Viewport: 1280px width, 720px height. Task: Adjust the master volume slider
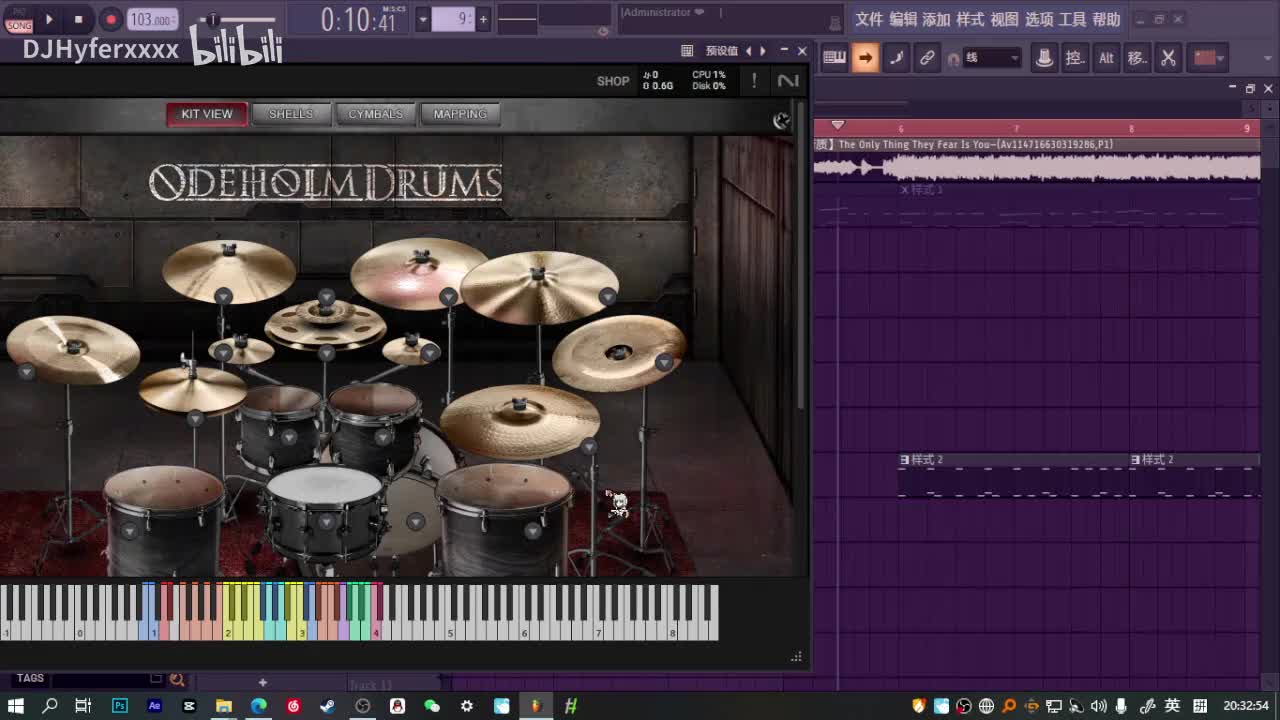[x=236, y=20]
